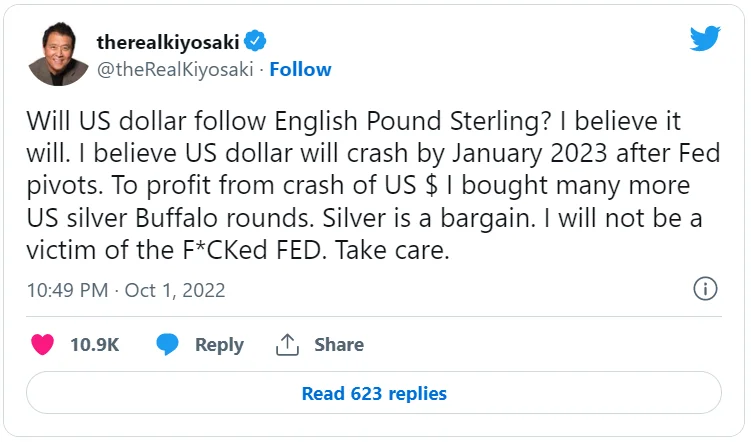
Task: Click the Share text label
Action: (339, 344)
